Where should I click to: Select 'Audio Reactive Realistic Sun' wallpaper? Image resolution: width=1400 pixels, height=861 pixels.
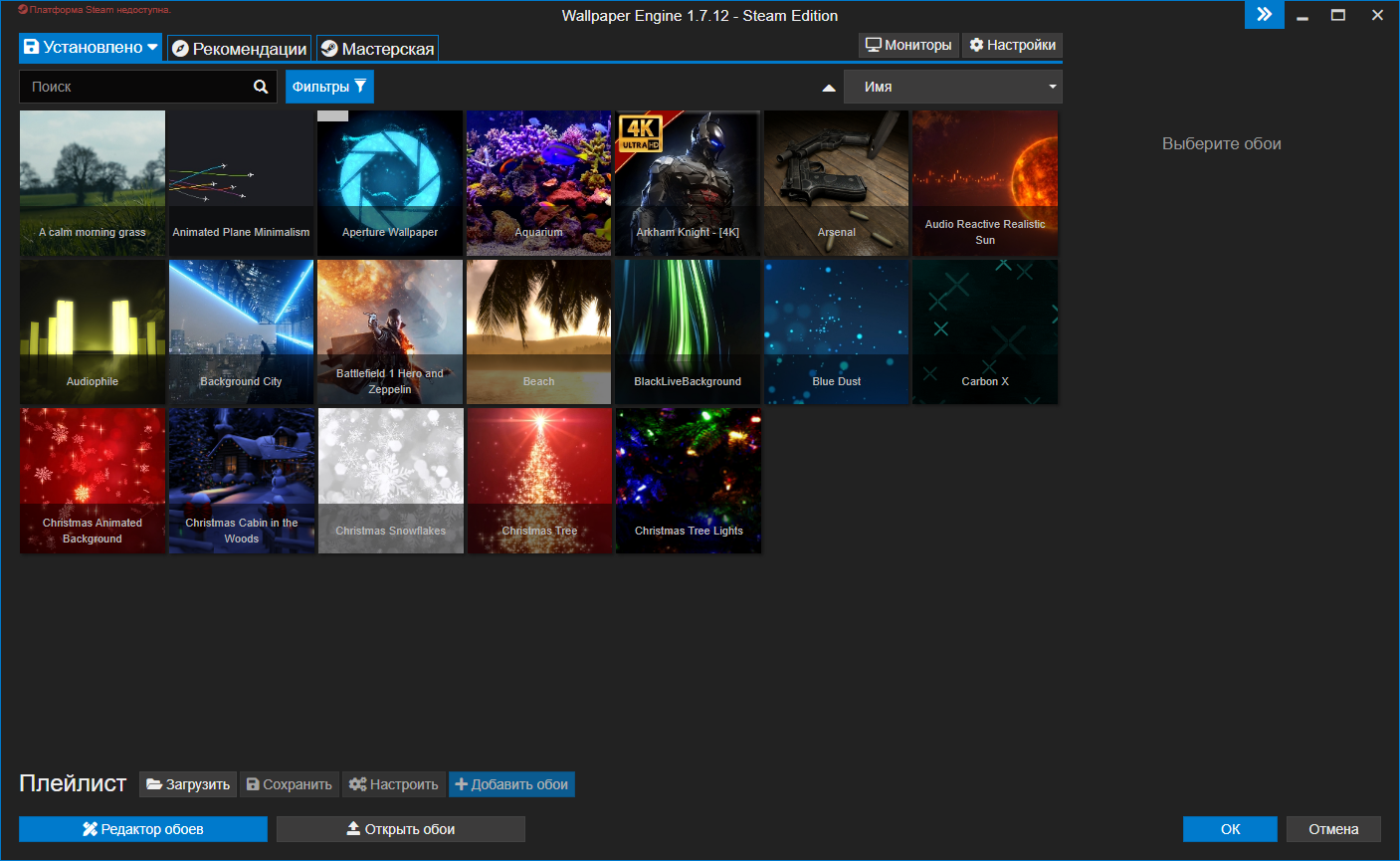[985, 183]
